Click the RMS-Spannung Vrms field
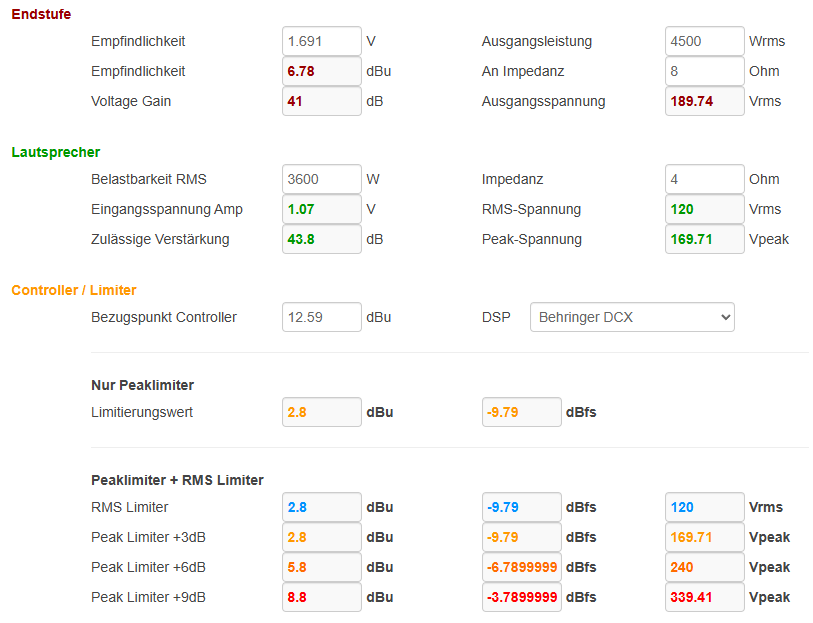813x623 pixels. pos(704,209)
